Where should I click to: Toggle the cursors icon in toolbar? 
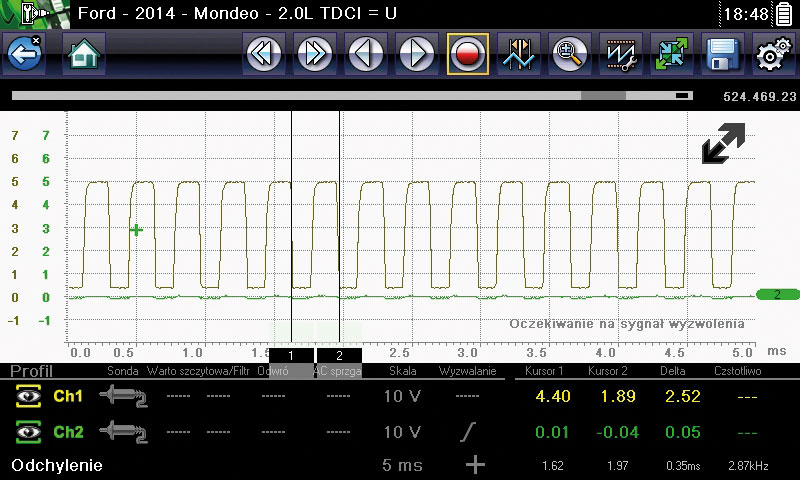520,54
